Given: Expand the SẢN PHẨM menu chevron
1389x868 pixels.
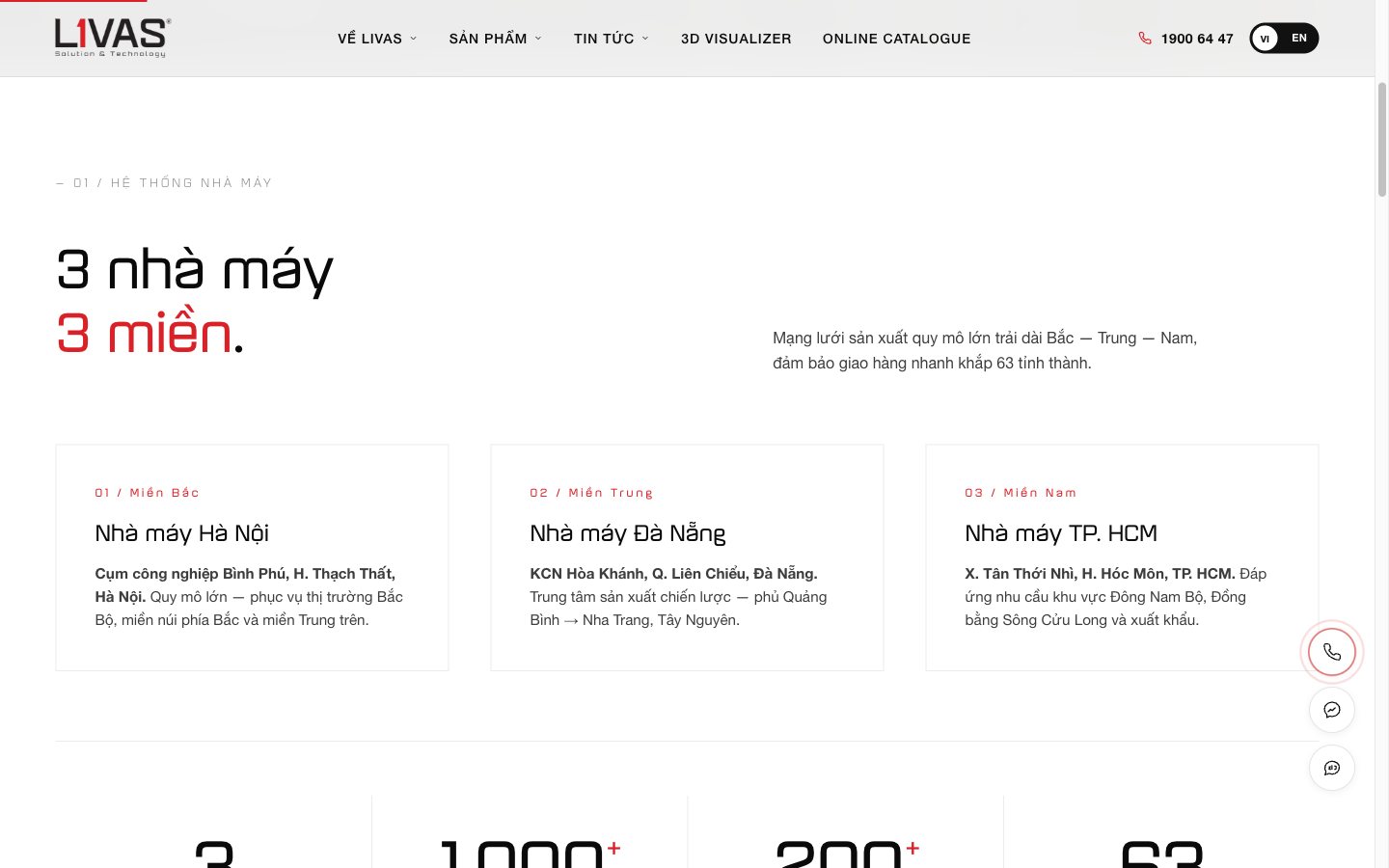Looking at the screenshot, I should 538,39.
